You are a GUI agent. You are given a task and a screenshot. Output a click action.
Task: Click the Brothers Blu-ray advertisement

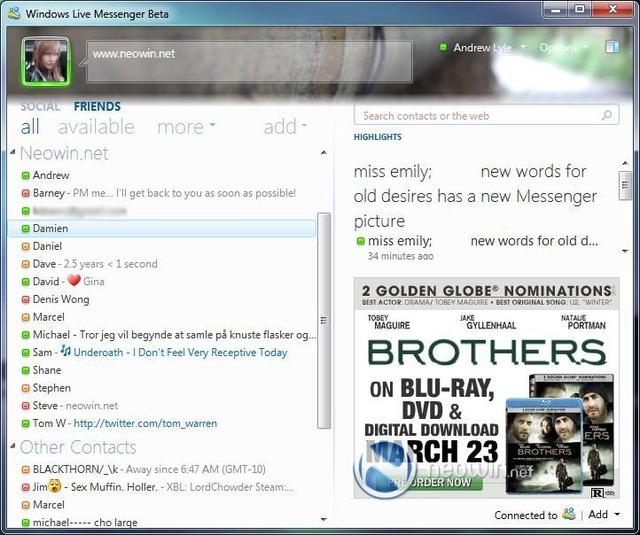tap(487, 388)
